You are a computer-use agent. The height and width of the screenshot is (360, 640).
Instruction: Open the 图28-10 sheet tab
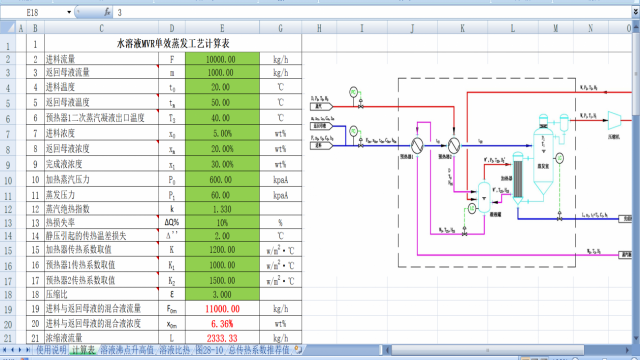click(x=209, y=350)
